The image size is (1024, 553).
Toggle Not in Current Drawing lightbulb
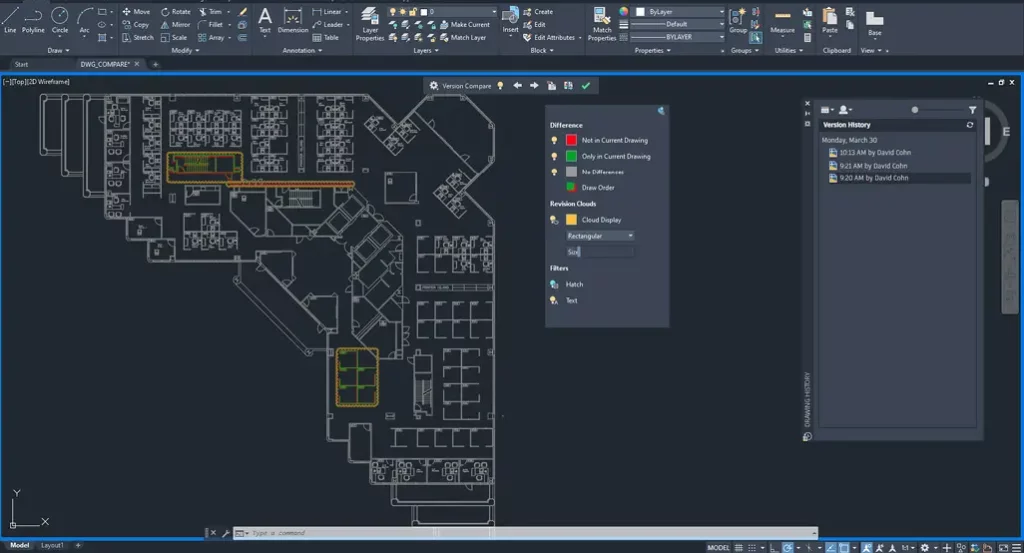pos(554,140)
